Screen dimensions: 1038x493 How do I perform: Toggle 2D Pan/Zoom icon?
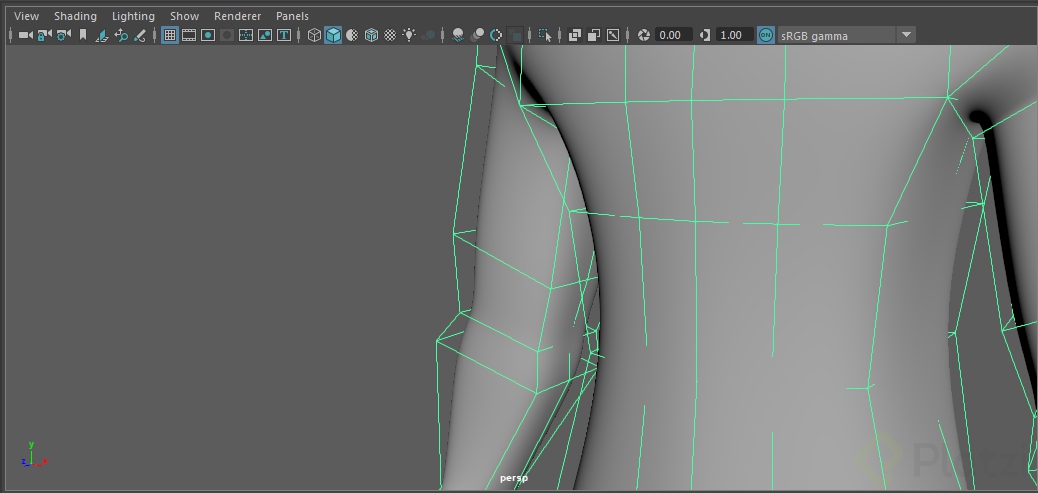point(121,35)
